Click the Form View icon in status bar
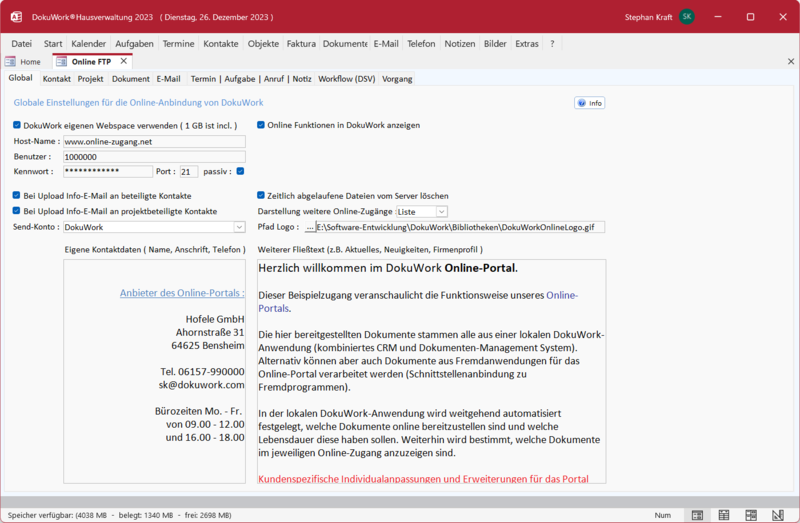 click(x=697, y=514)
